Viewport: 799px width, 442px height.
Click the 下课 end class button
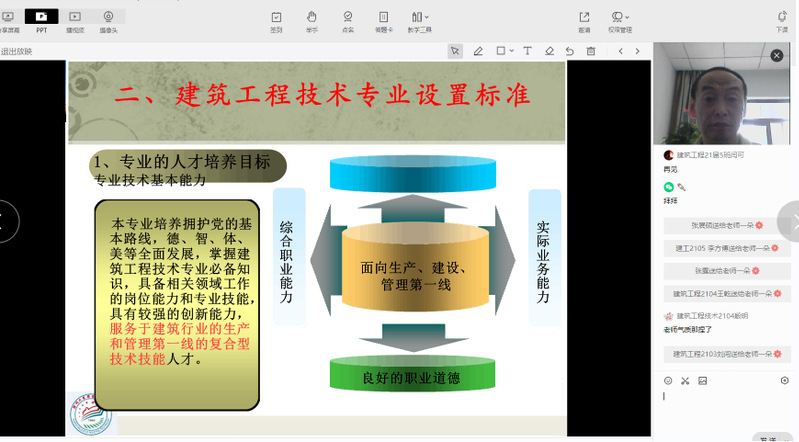click(782, 21)
